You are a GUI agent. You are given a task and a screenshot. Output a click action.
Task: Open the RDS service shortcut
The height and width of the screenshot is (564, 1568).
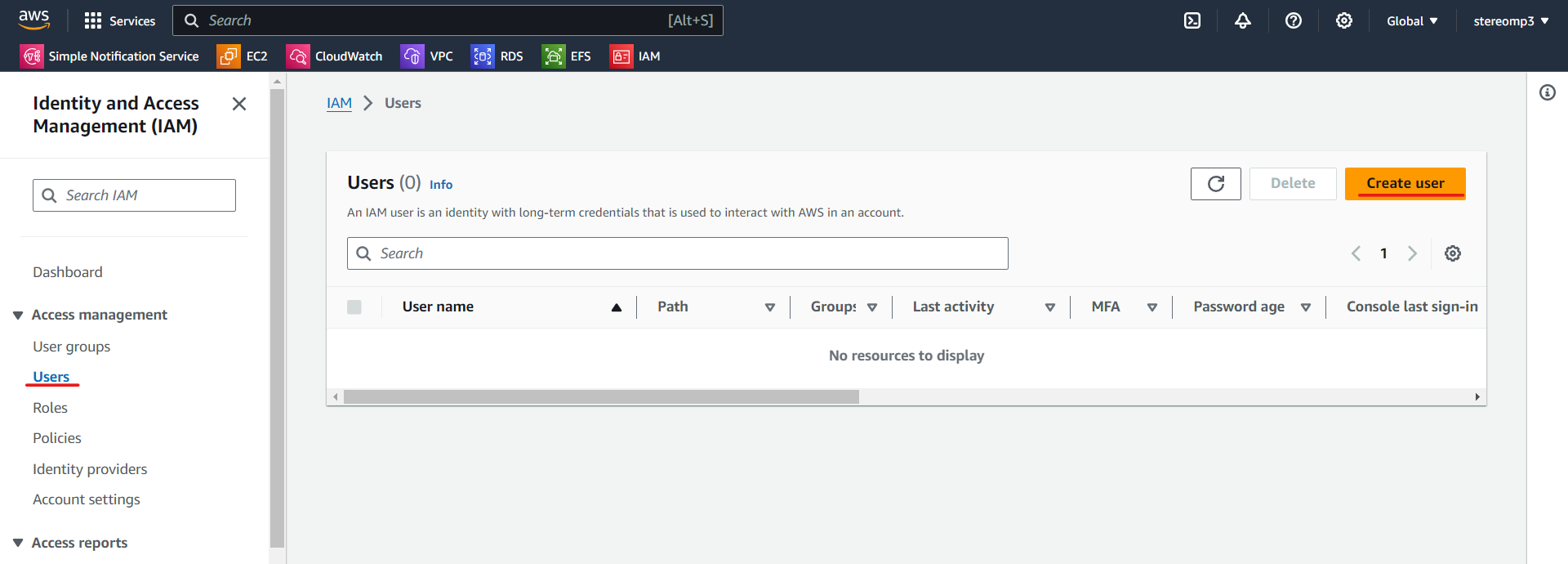497,56
